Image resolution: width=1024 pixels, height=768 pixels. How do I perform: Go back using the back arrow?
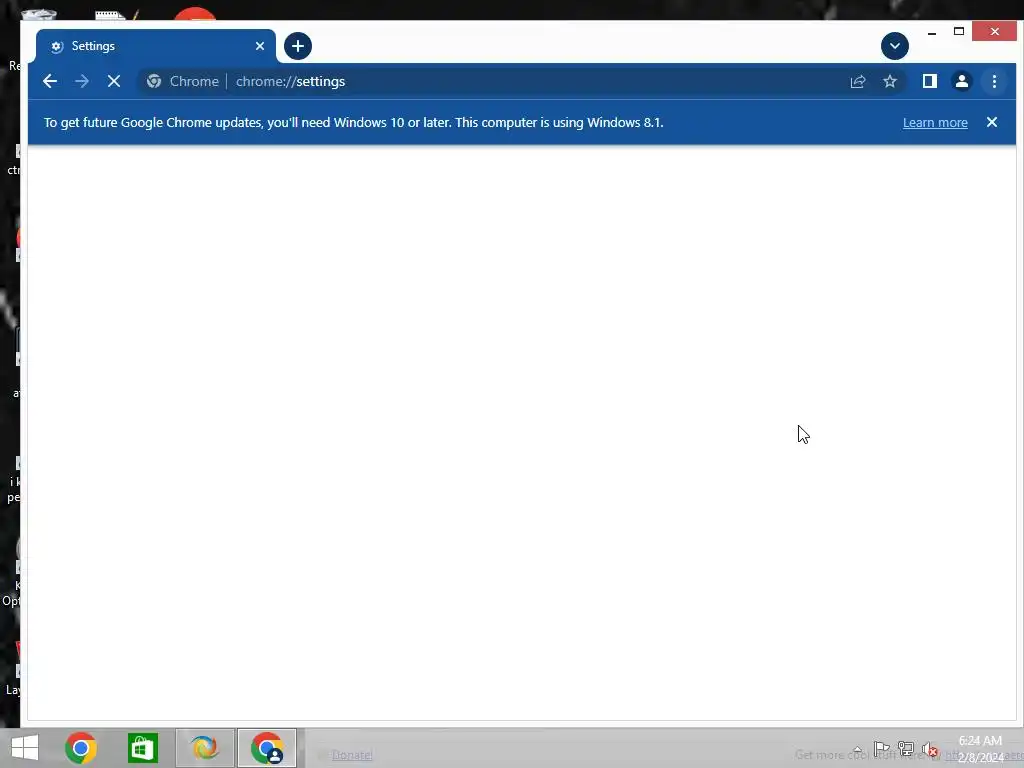[50, 81]
